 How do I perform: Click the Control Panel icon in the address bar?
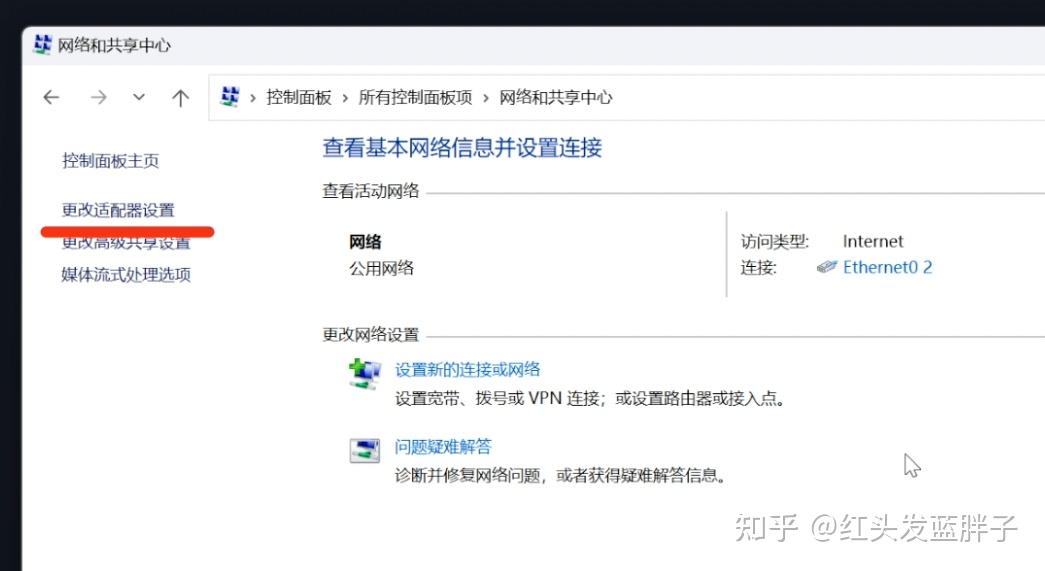[x=230, y=96]
